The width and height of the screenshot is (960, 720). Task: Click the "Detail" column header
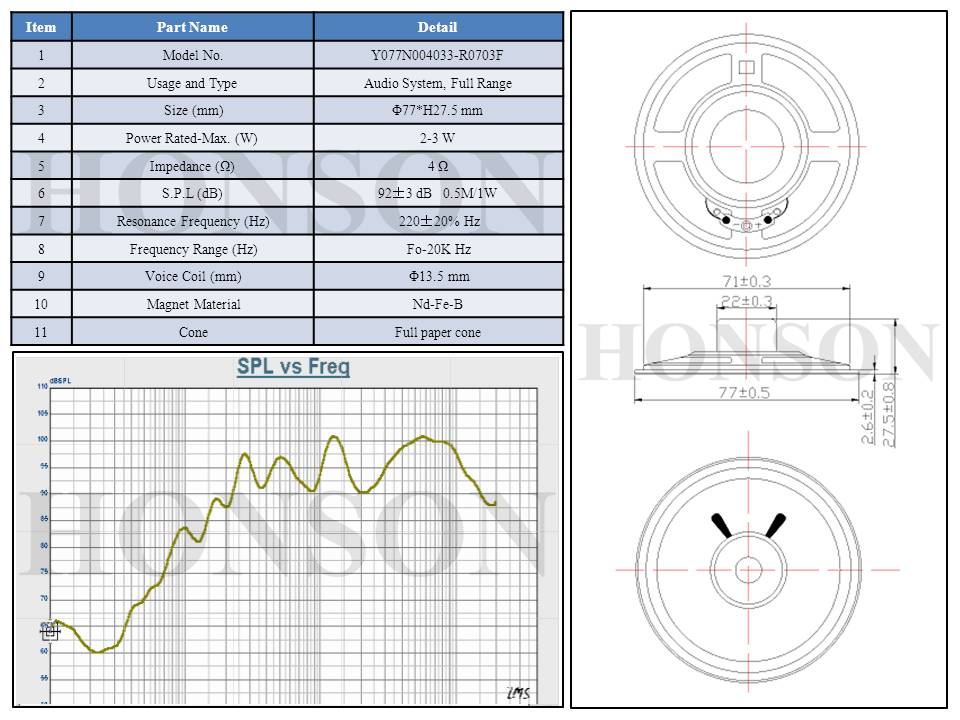[x=437, y=27]
